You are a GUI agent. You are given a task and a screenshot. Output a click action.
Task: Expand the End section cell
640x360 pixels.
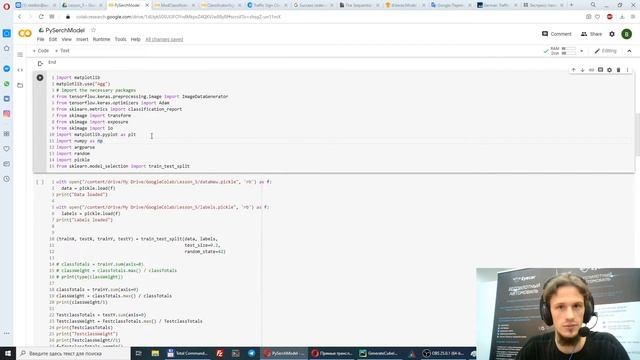40,63
